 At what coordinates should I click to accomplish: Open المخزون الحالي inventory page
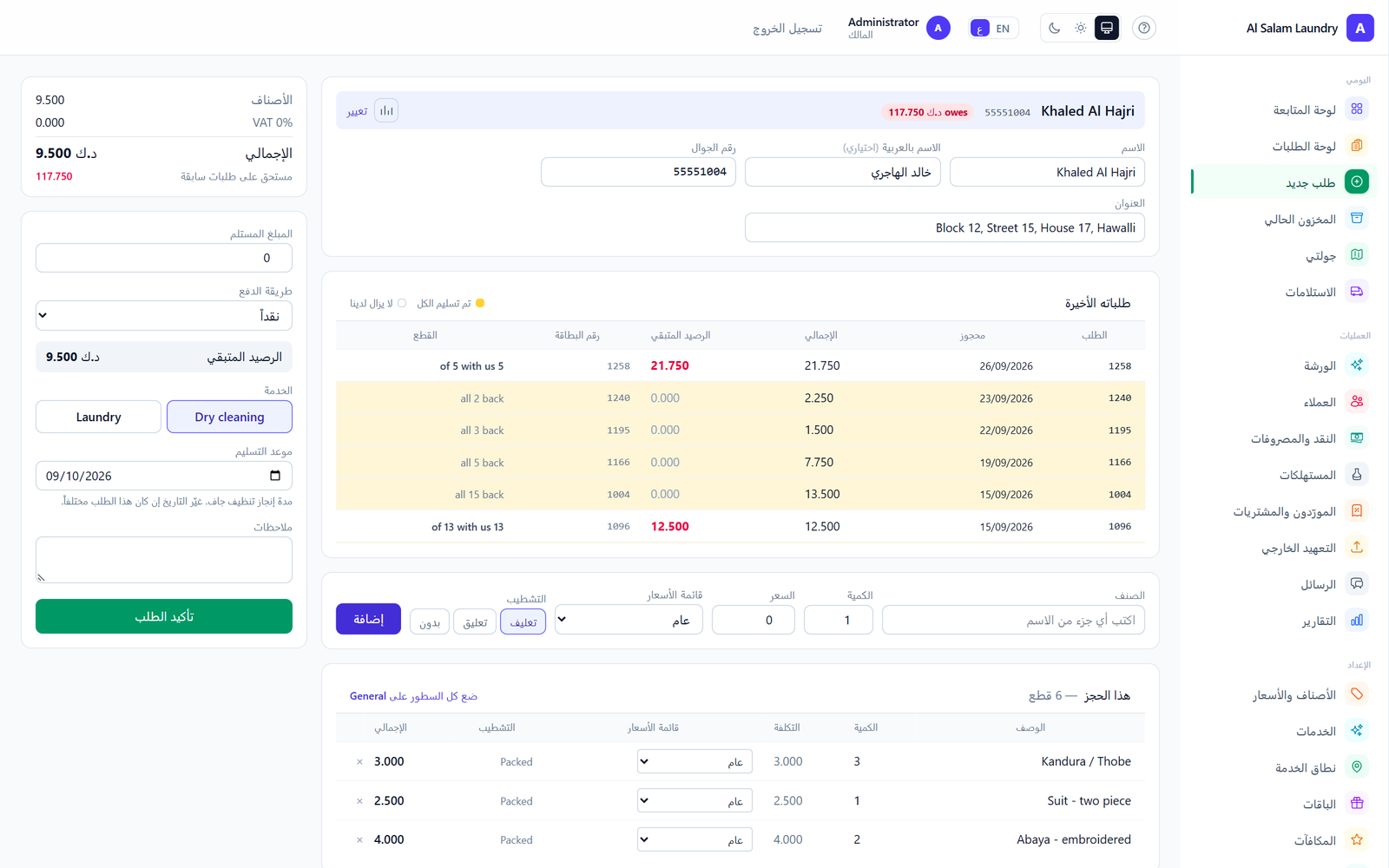coord(1284,219)
